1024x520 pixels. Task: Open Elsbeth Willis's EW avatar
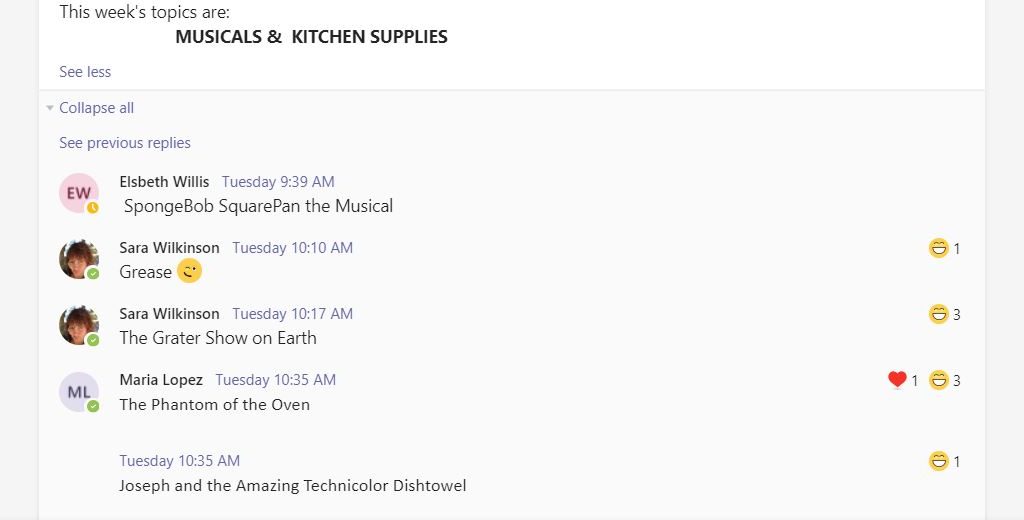click(x=79, y=193)
